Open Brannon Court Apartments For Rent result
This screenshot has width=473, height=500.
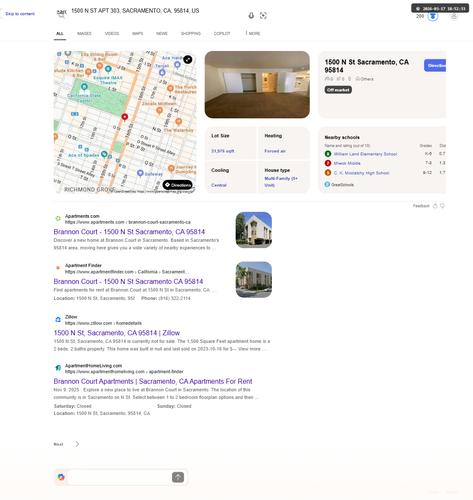click(x=153, y=381)
